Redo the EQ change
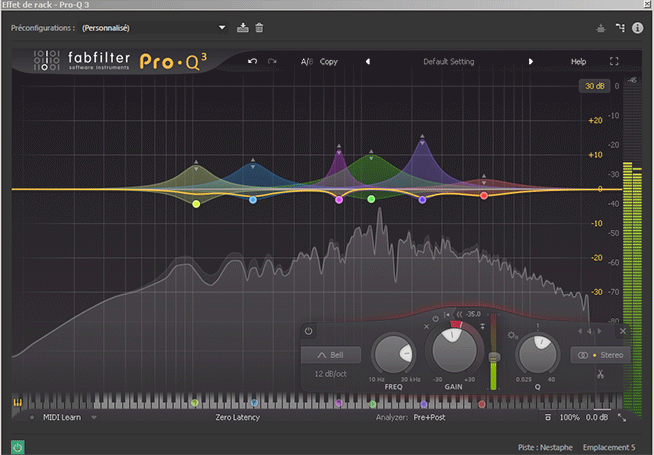The width and height of the screenshot is (654, 455). pyautogui.click(x=272, y=61)
